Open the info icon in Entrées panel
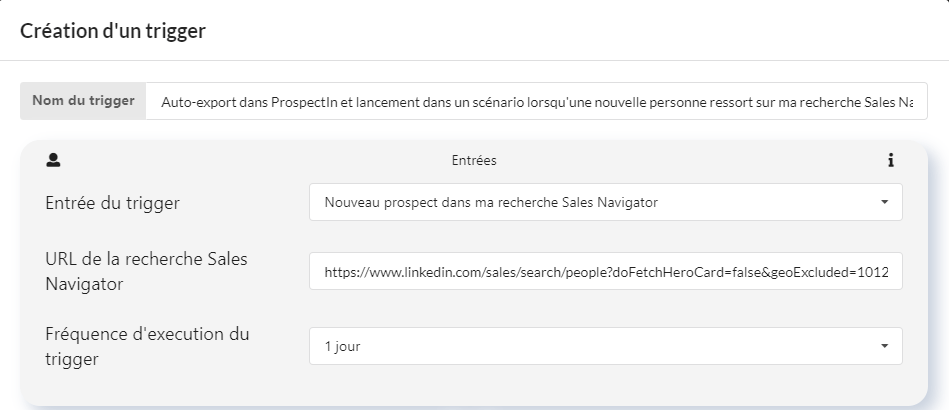 (x=890, y=160)
